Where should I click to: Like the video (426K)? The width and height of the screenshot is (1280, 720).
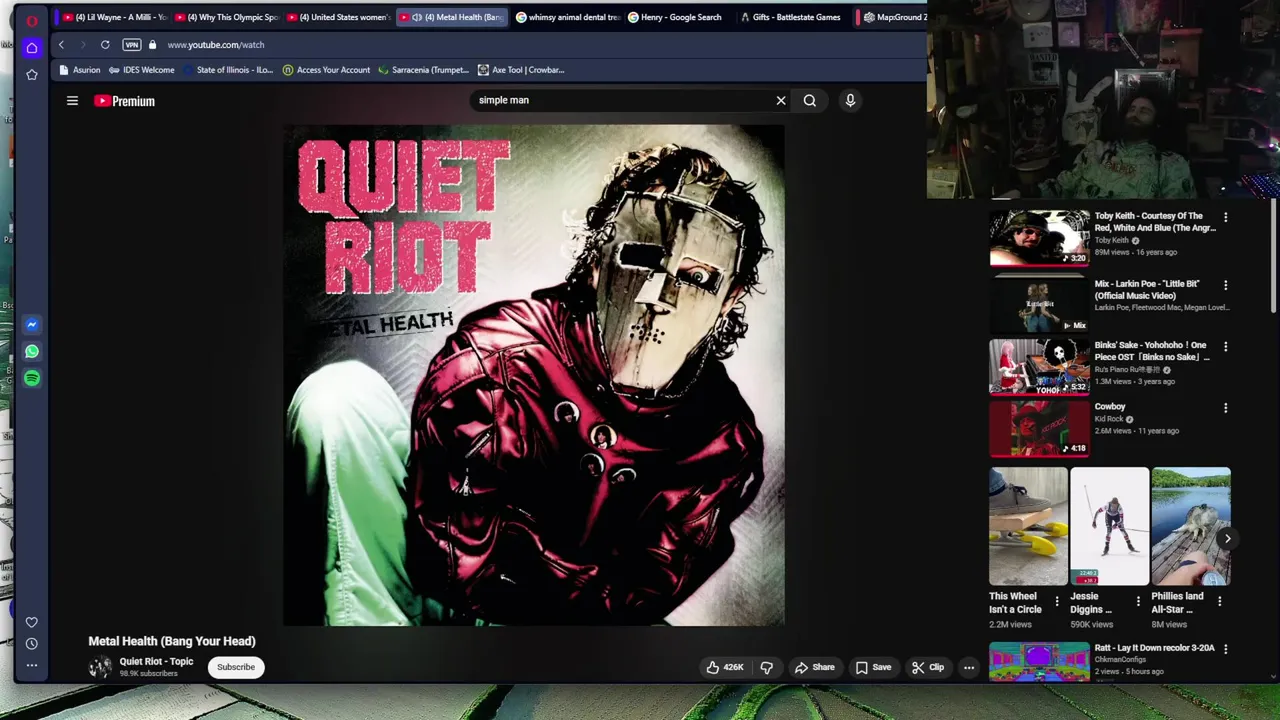click(725, 667)
